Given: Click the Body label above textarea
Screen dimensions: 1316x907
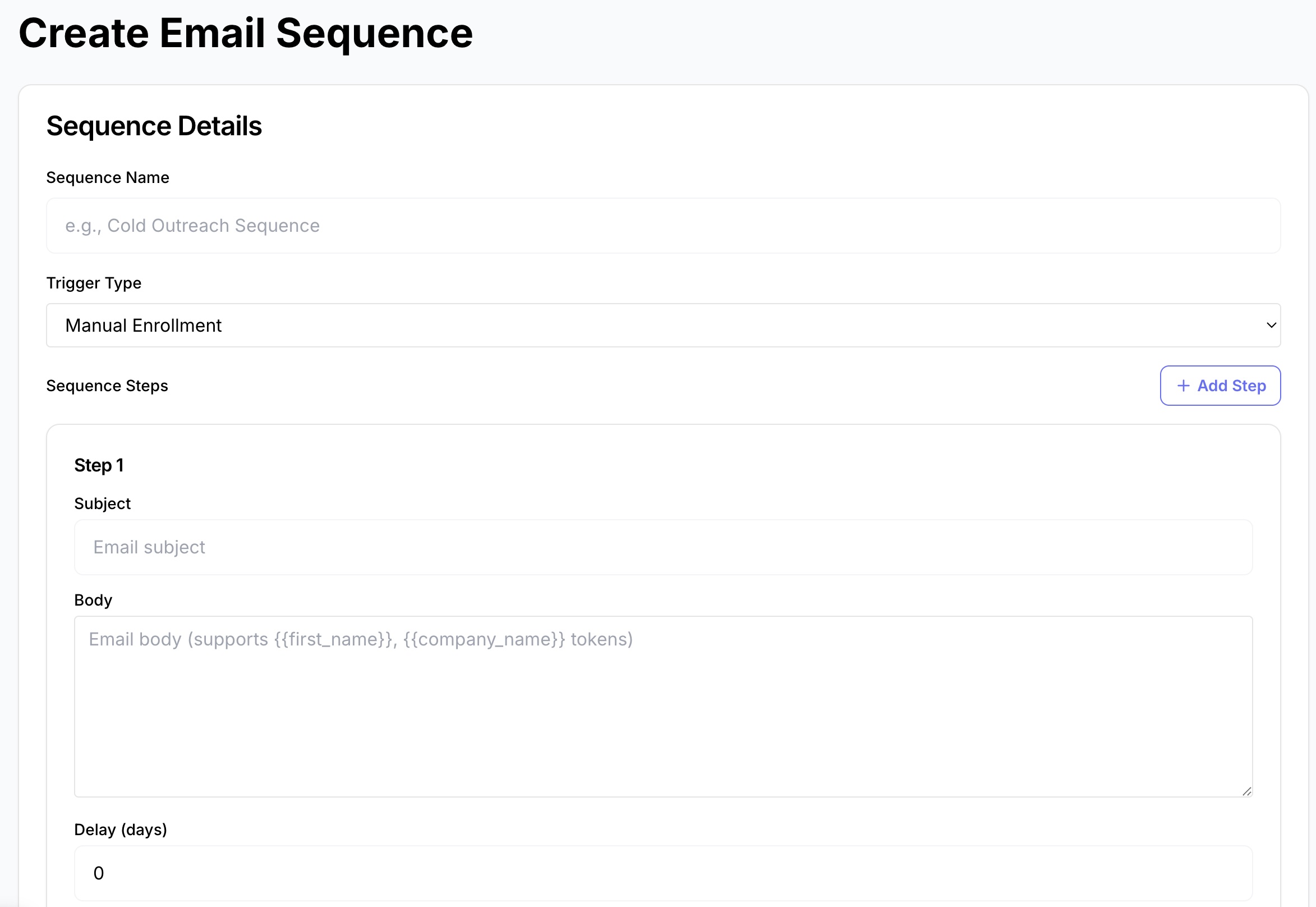Looking at the screenshot, I should pos(93,600).
